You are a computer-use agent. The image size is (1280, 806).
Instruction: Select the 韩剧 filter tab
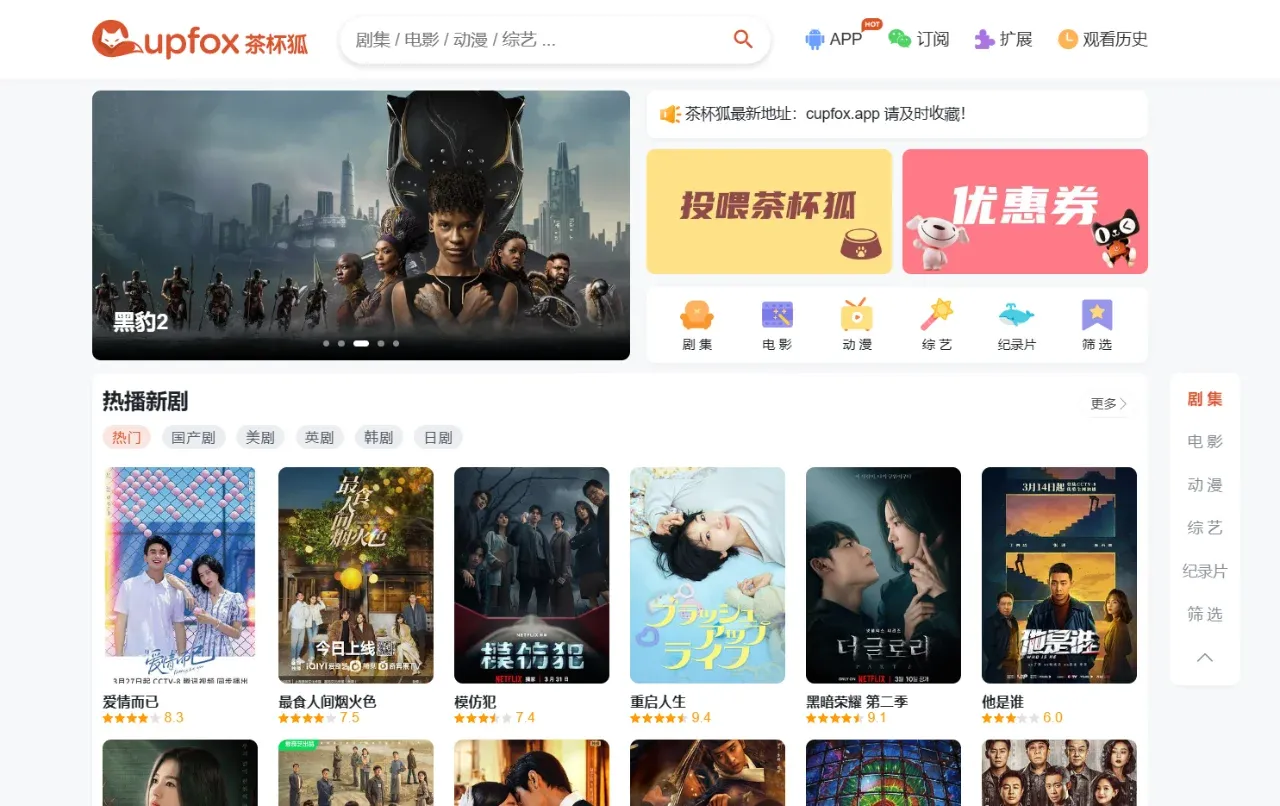(x=379, y=437)
